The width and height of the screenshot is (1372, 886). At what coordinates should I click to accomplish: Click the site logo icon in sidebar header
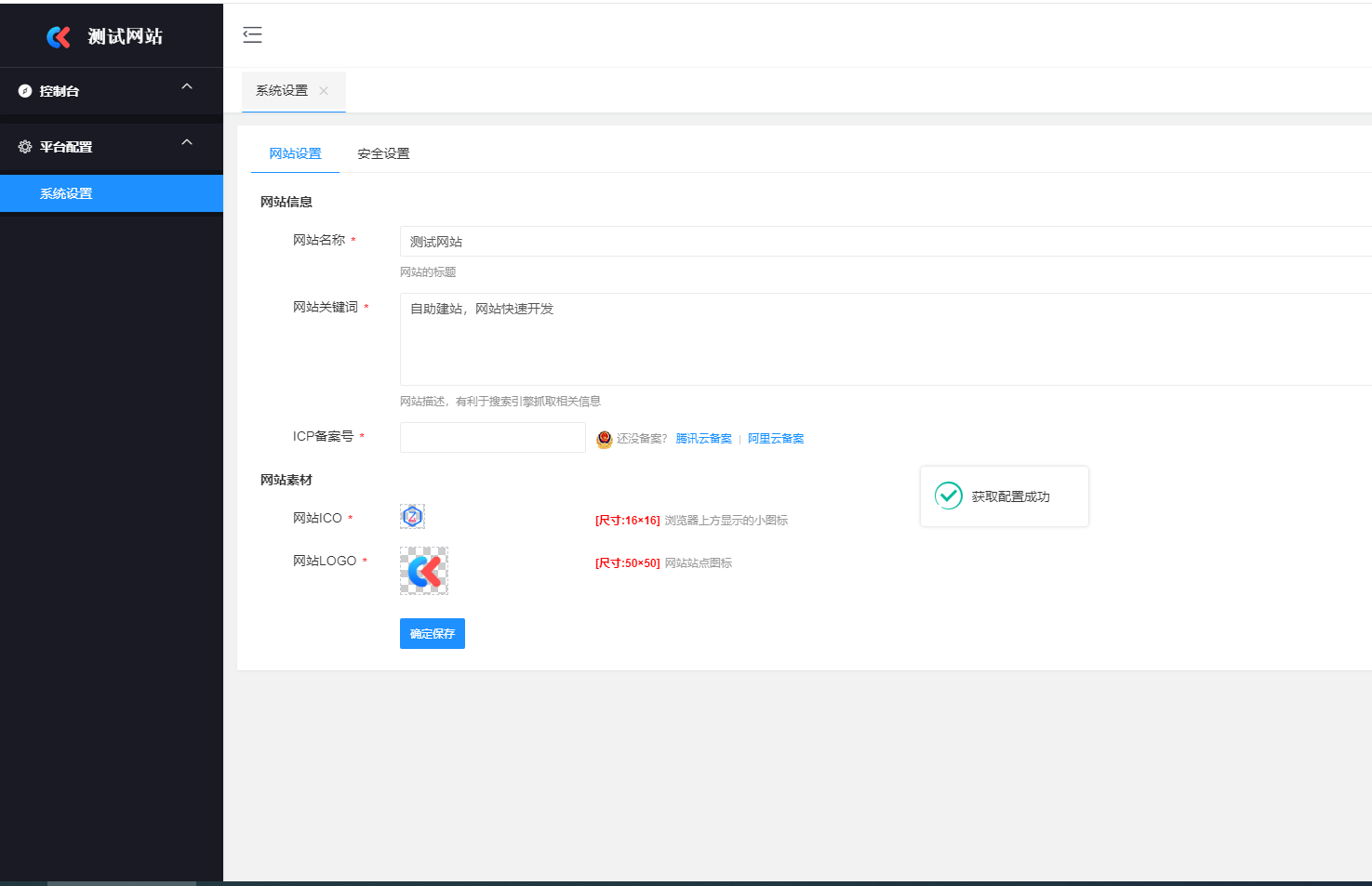tap(59, 36)
